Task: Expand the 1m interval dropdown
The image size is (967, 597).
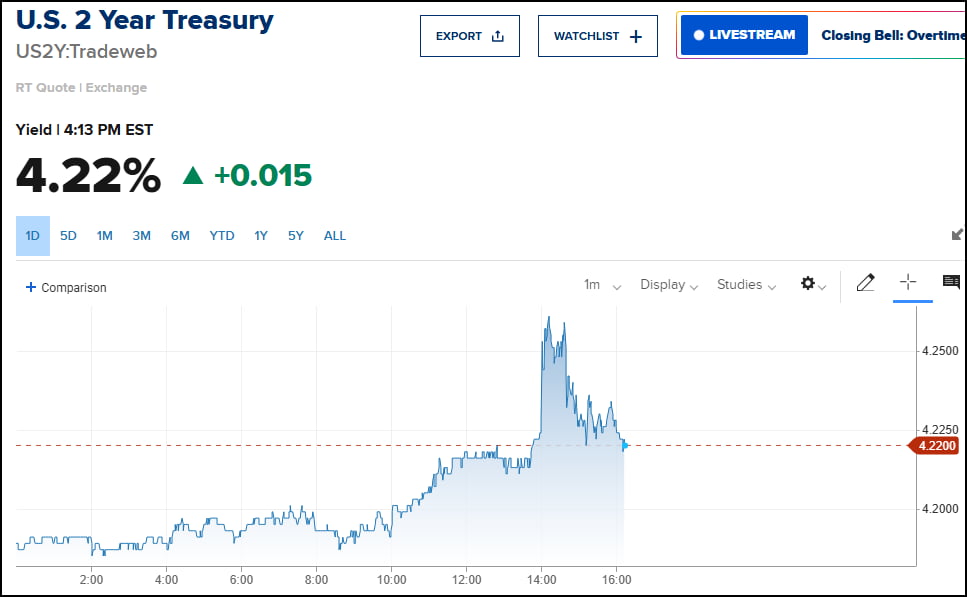Action: pyautogui.click(x=602, y=285)
